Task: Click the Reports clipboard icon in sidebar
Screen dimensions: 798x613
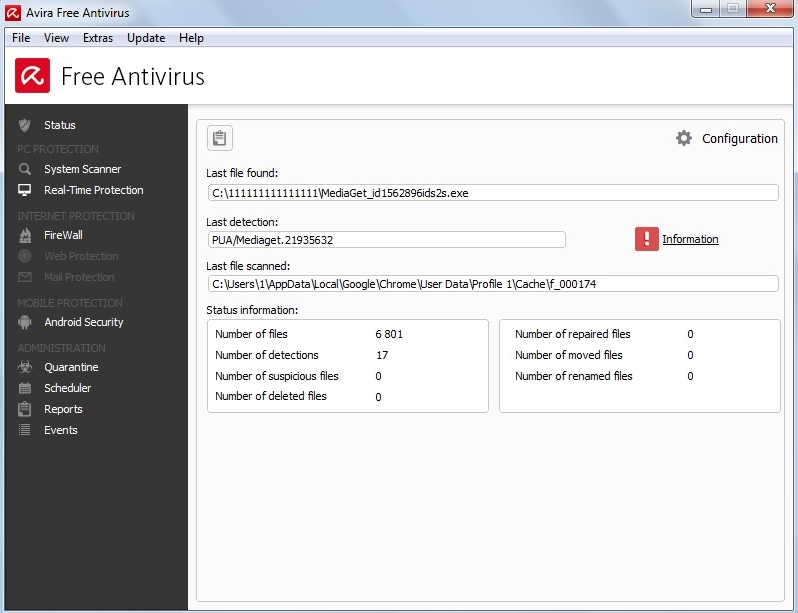Action: point(24,409)
